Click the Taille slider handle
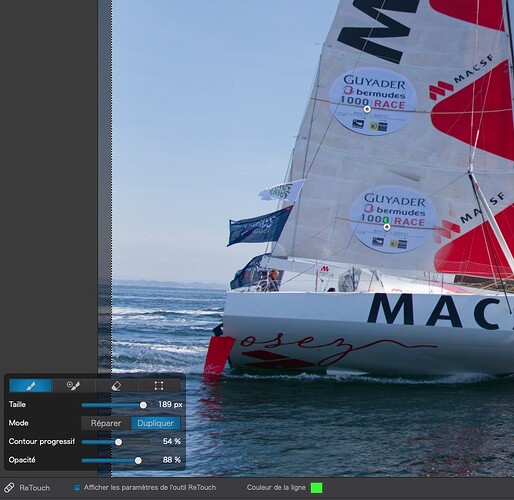This screenshot has width=514, height=500. pyautogui.click(x=143, y=405)
